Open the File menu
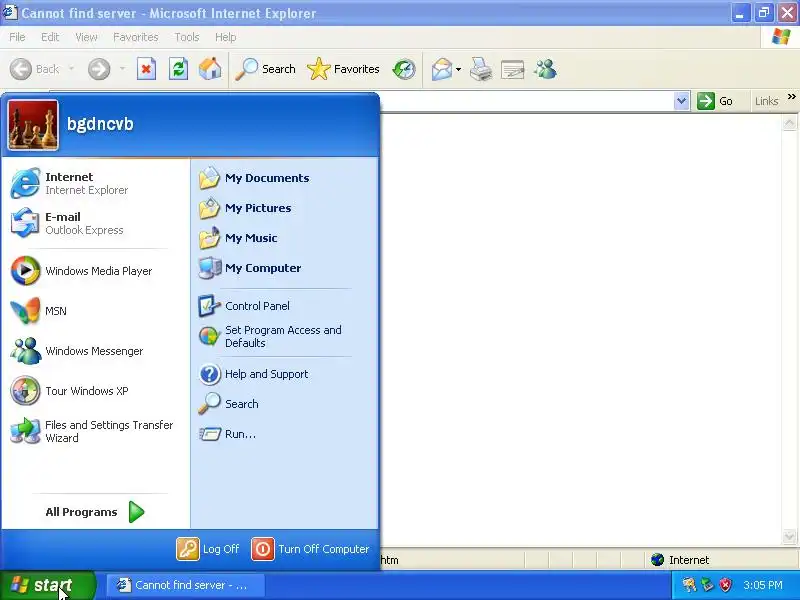The width and height of the screenshot is (800, 600). (x=17, y=37)
